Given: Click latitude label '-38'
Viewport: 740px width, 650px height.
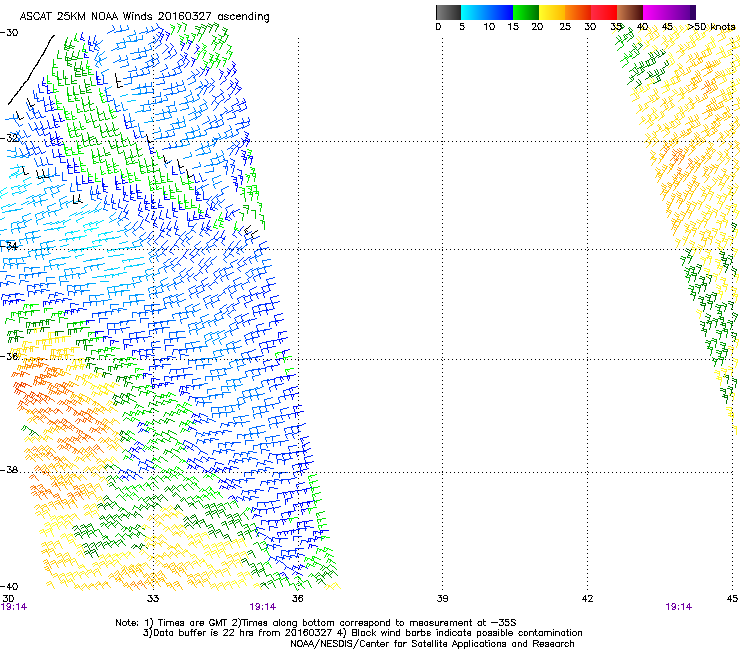Looking at the screenshot, I should point(9,470).
